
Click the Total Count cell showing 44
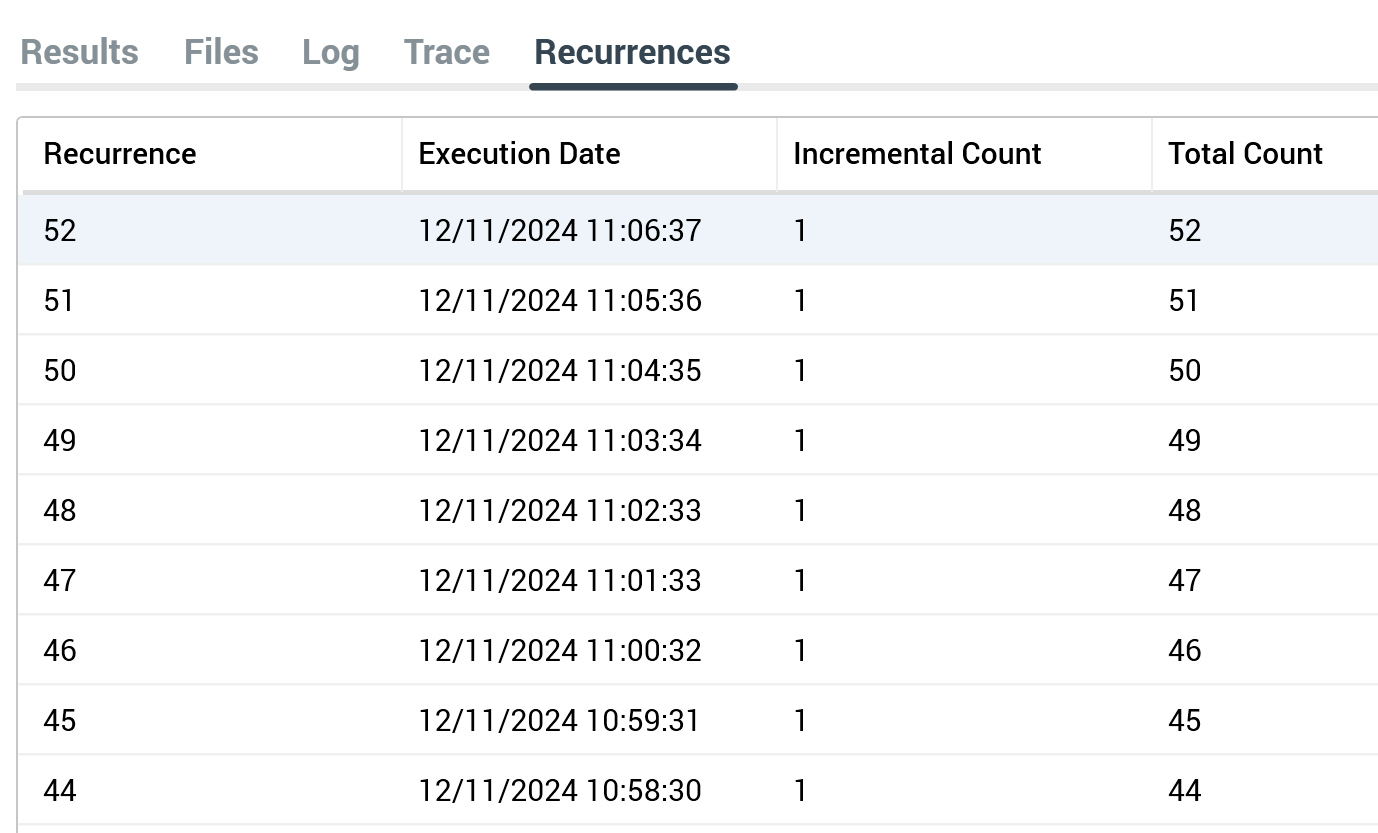click(1184, 791)
